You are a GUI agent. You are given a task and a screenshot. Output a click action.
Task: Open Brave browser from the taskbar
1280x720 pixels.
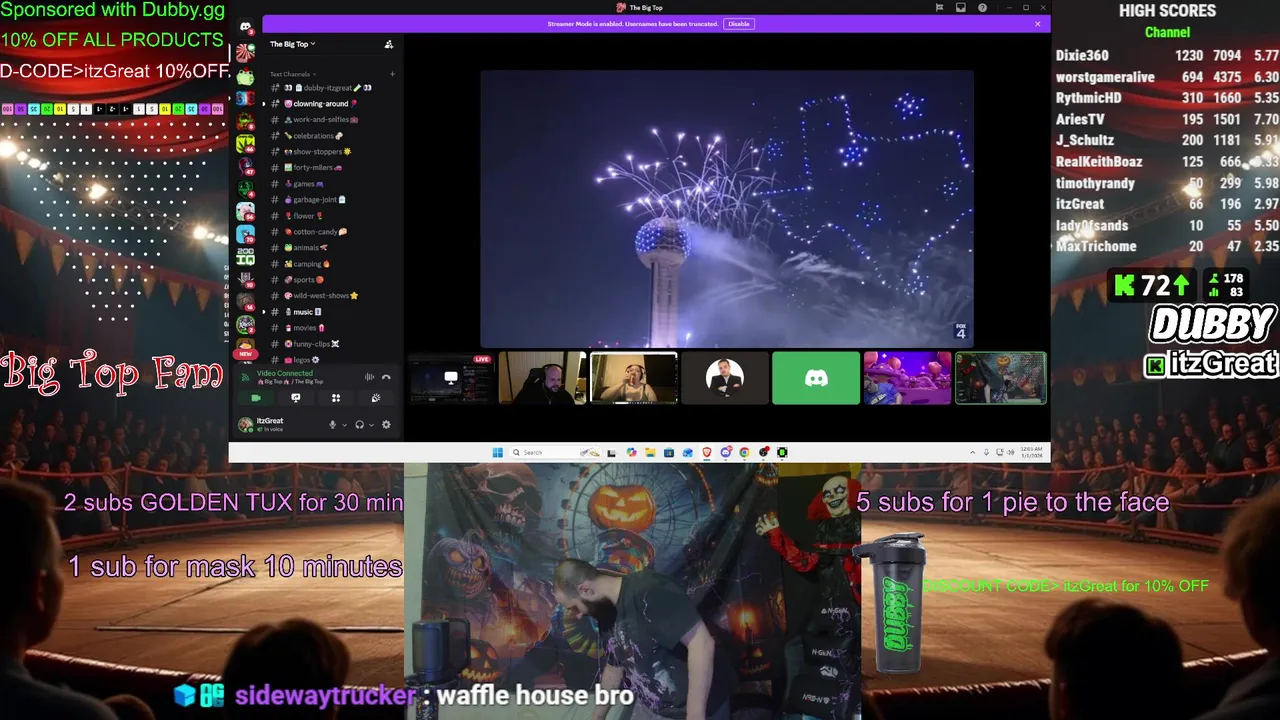tap(706, 453)
